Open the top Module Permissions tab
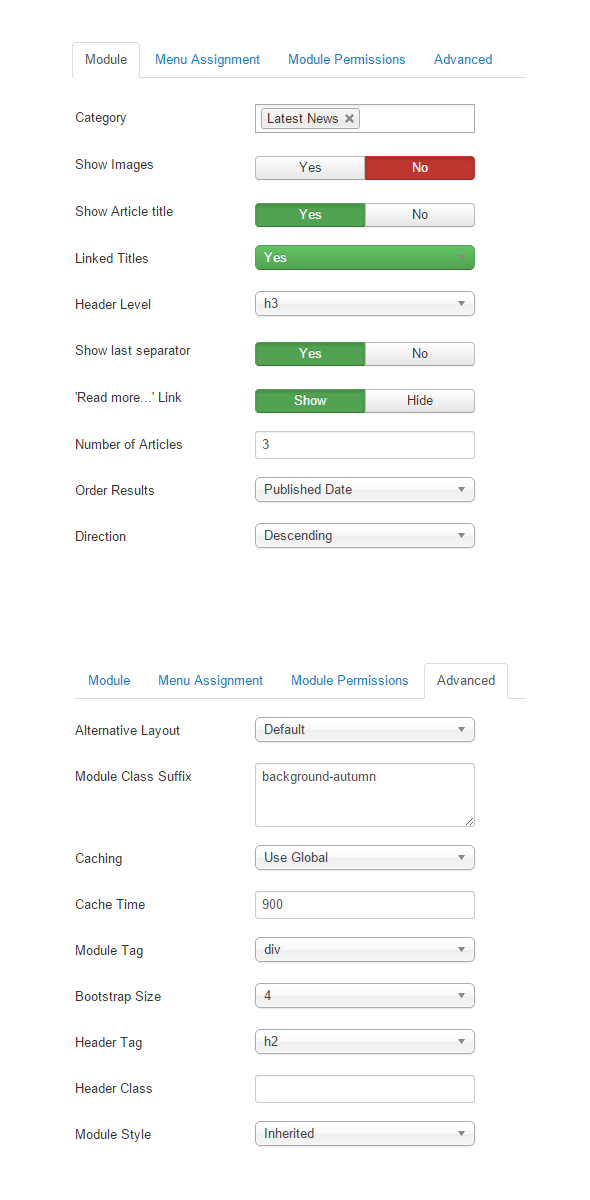The height and width of the screenshot is (1200, 590). [x=347, y=60]
